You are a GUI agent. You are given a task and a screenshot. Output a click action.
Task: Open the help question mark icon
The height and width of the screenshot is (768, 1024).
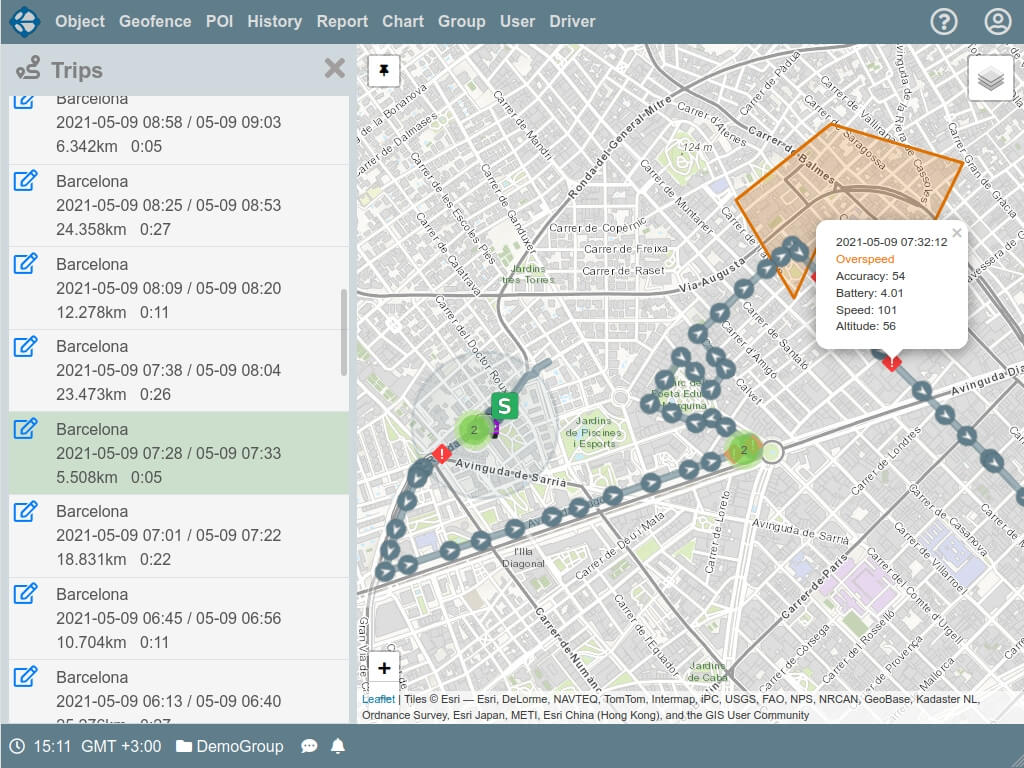944,21
